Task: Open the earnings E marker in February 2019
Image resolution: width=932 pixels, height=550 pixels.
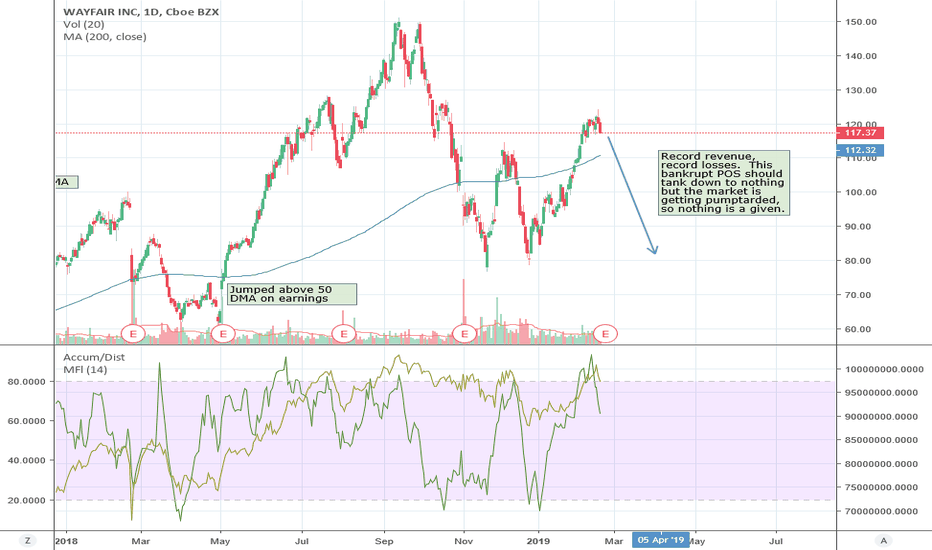Action: [x=605, y=334]
